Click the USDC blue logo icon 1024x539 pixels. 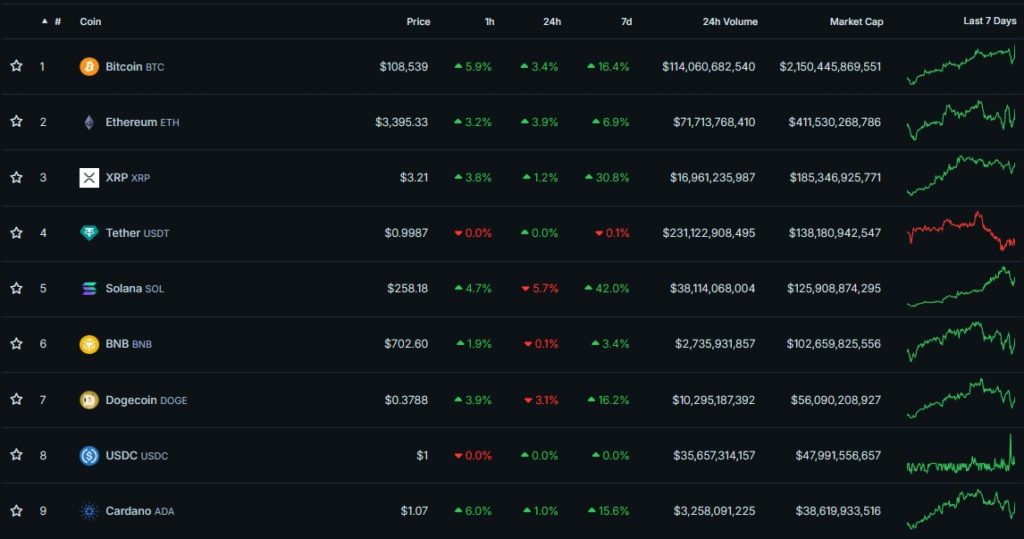89,455
